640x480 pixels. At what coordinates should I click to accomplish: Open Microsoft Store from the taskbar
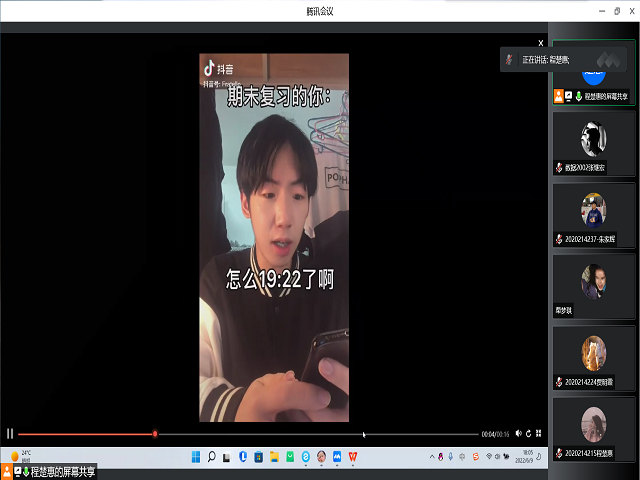[x=258, y=457]
